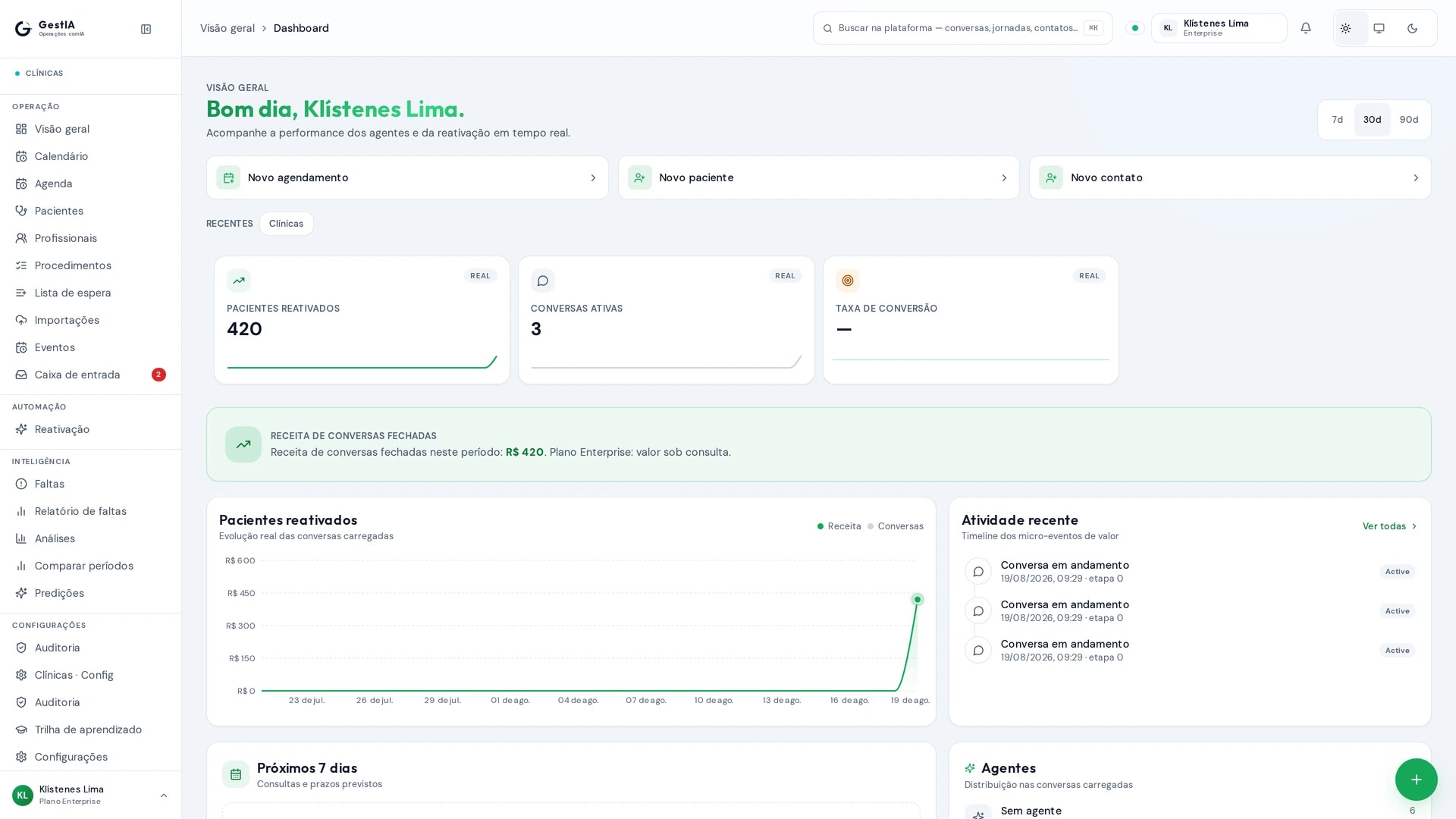1456x819 pixels.
Task: Click the Reativação sparkle icon
Action: tap(21, 429)
